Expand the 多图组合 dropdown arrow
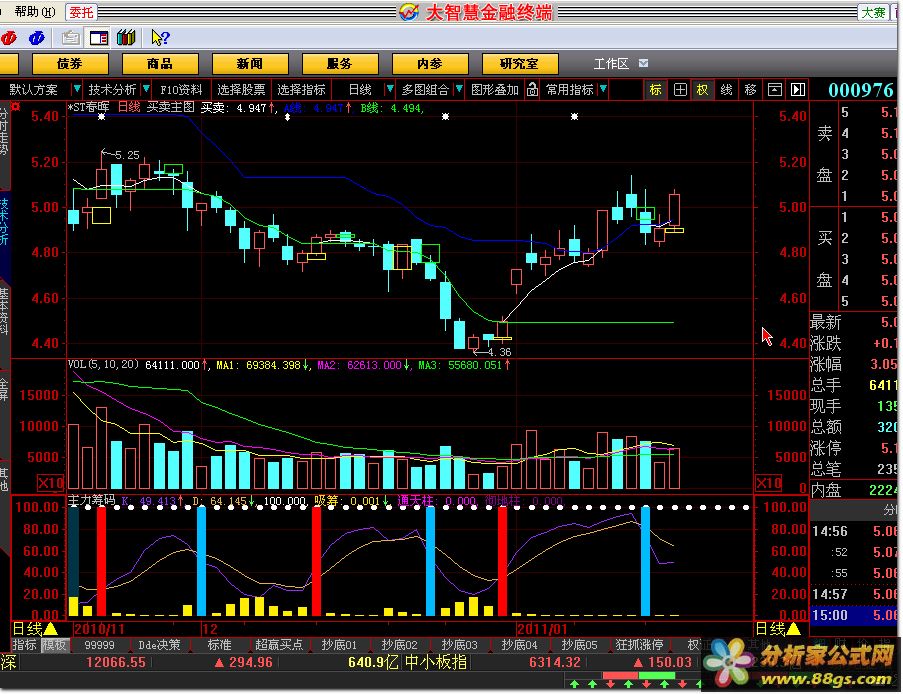Viewport: 903px width, 694px height. pos(459,90)
